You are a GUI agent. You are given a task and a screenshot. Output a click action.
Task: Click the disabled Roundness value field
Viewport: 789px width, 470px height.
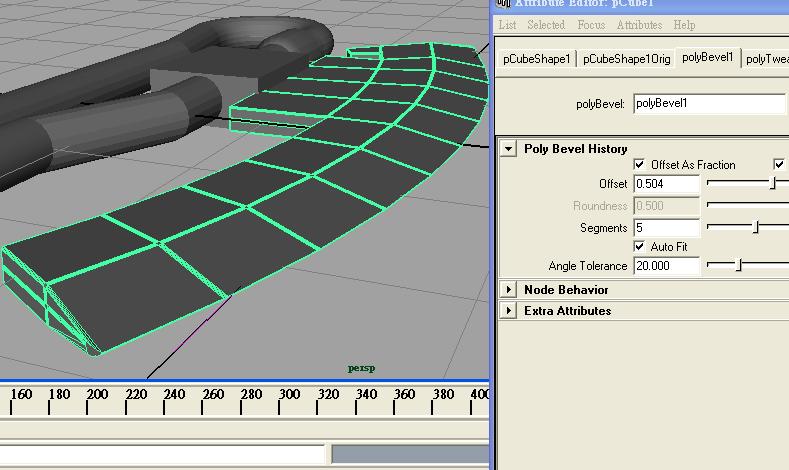point(666,206)
